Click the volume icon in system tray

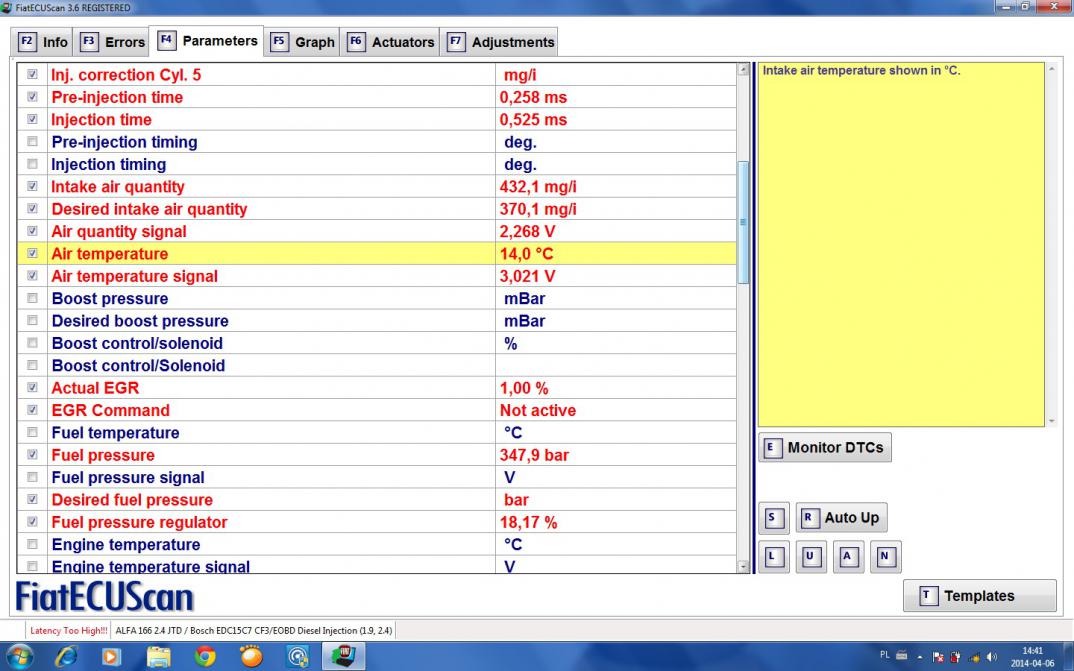pos(992,657)
